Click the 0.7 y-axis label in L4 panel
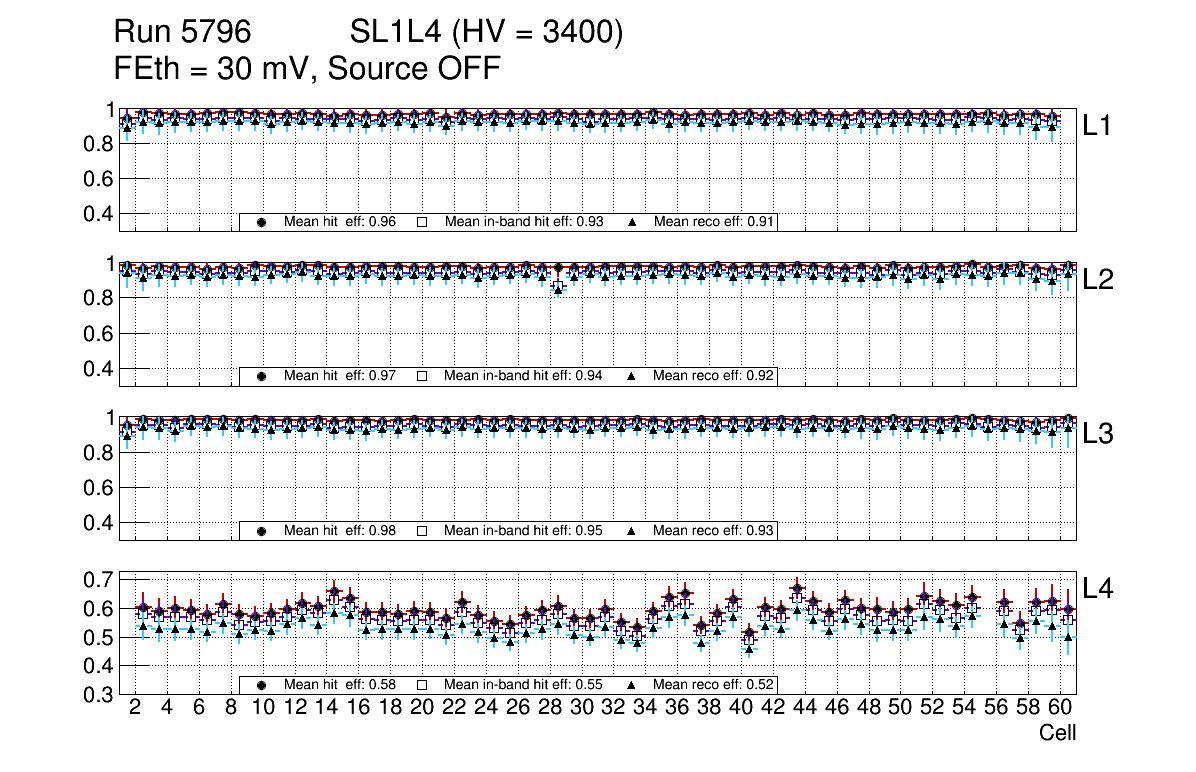 tap(101, 580)
